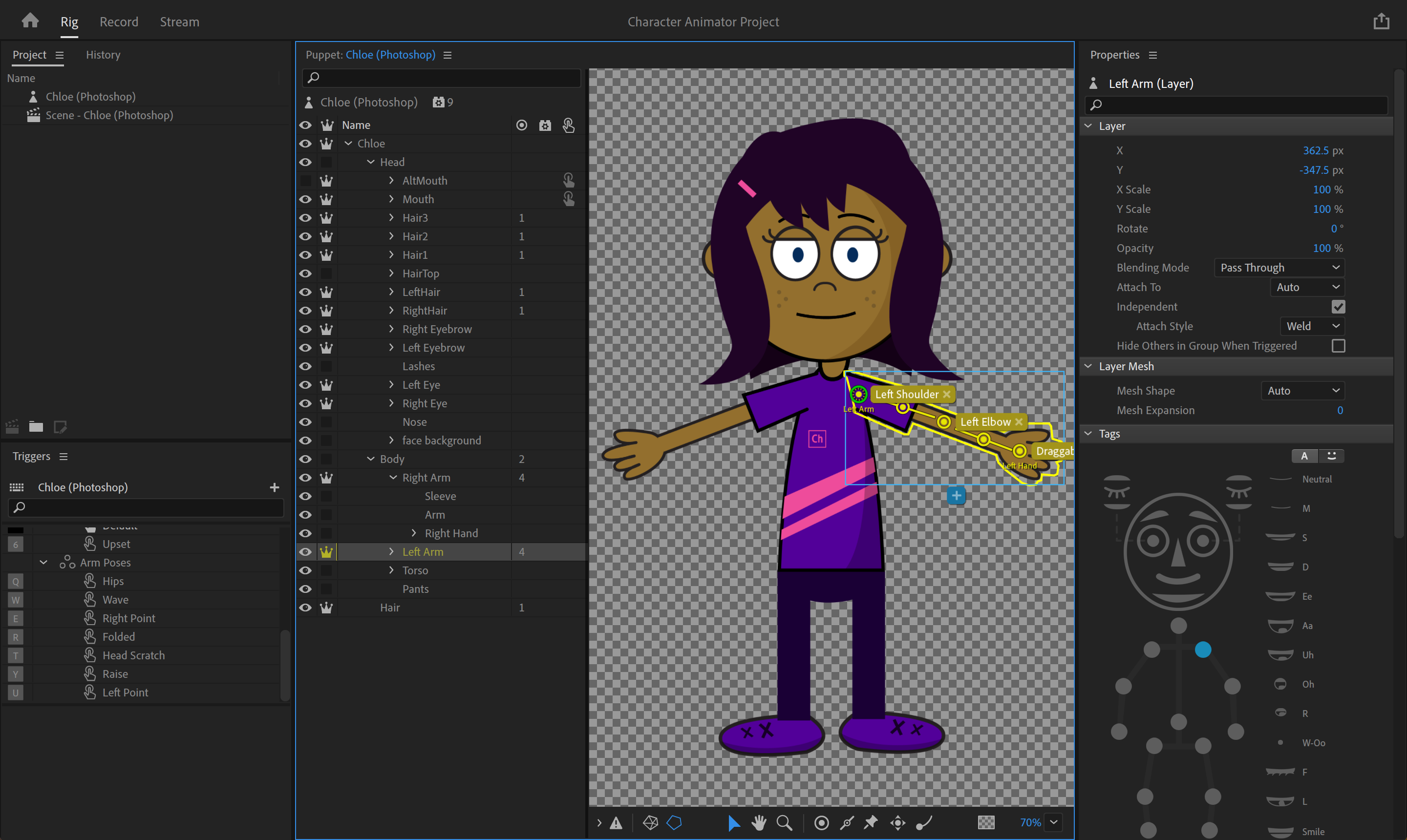Enable Independent checkbox in Properties
This screenshot has width=1407, height=840.
tap(1339, 306)
